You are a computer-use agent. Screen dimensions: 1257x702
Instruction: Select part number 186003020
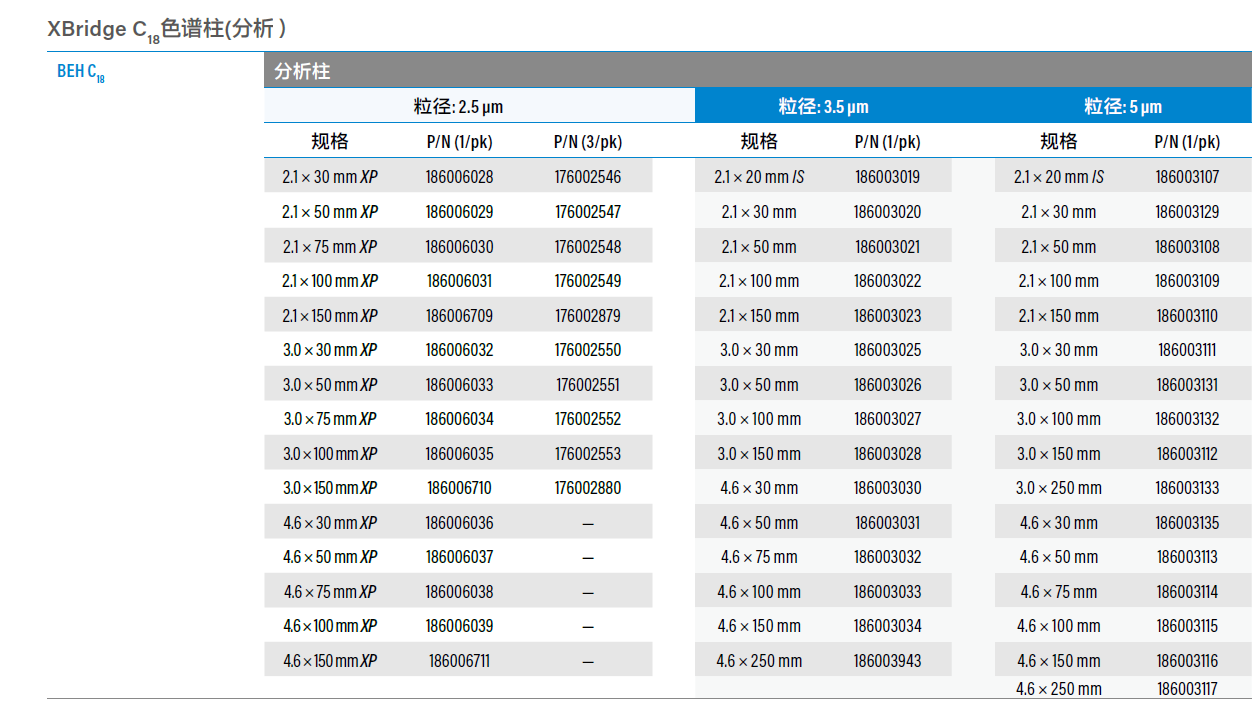tap(887, 212)
